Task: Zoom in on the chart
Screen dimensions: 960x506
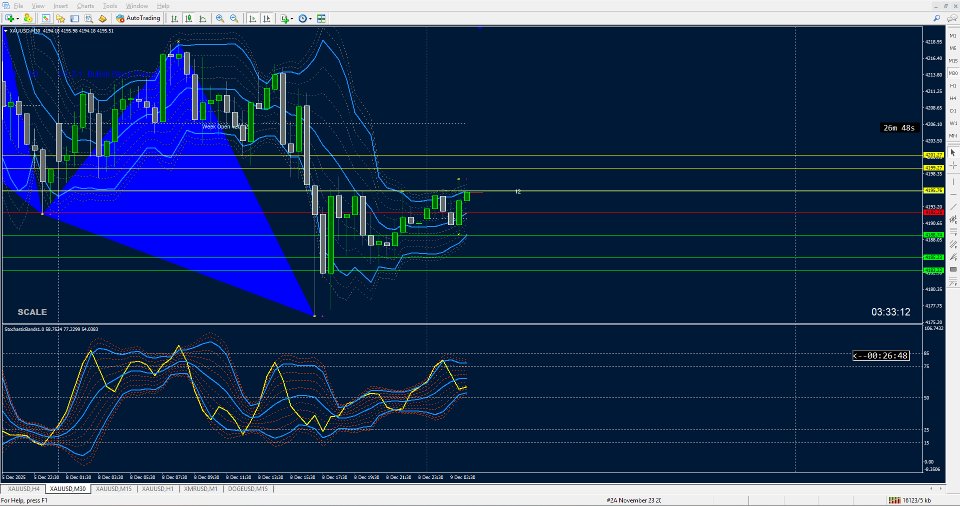Action: [x=220, y=18]
